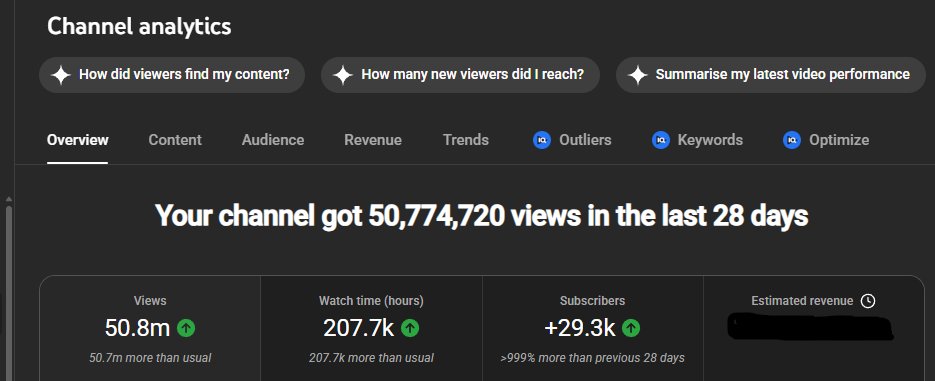The height and width of the screenshot is (381, 935).
Task: Click the Channel analytics heading
Action: pos(139,26)
